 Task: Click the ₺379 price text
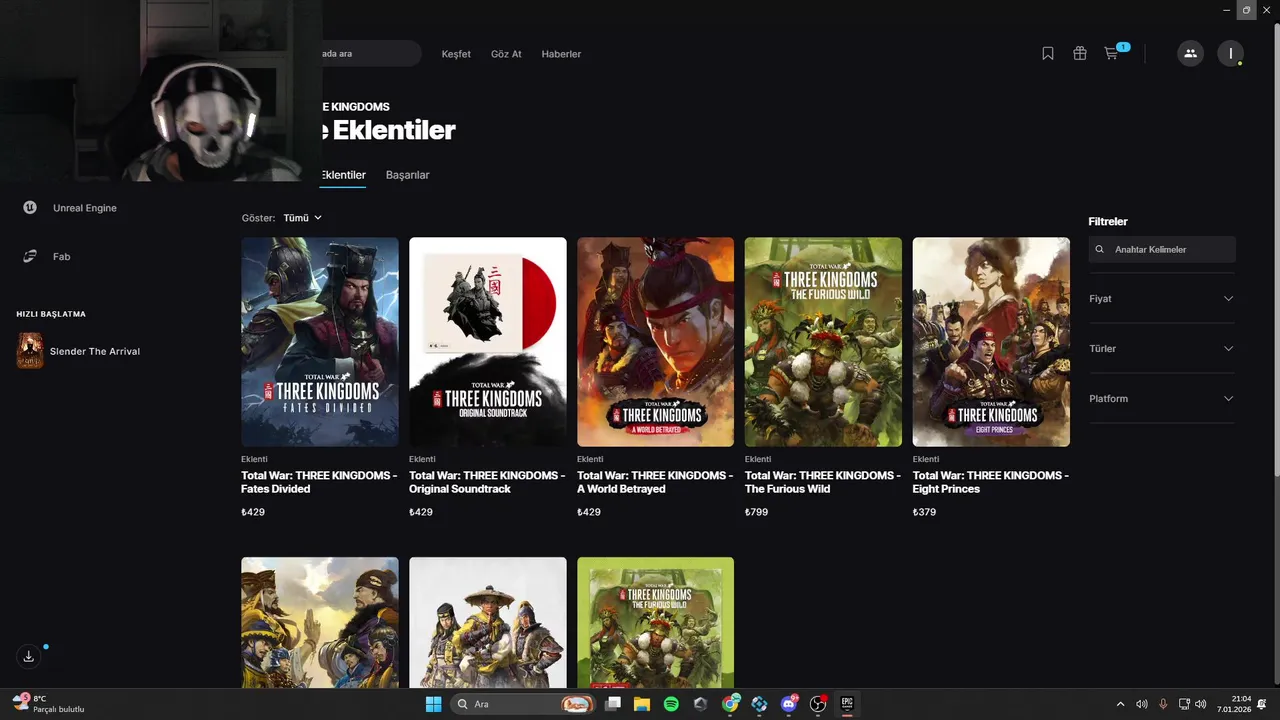(x=925, y=512)
